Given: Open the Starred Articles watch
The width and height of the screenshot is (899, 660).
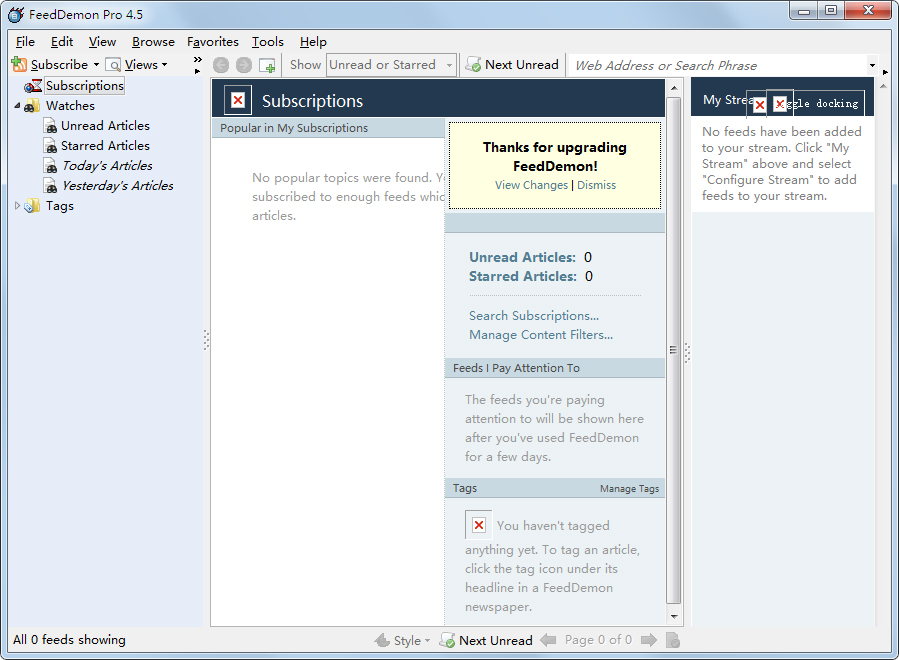Looking at the screenshot, I should [105, 146].
